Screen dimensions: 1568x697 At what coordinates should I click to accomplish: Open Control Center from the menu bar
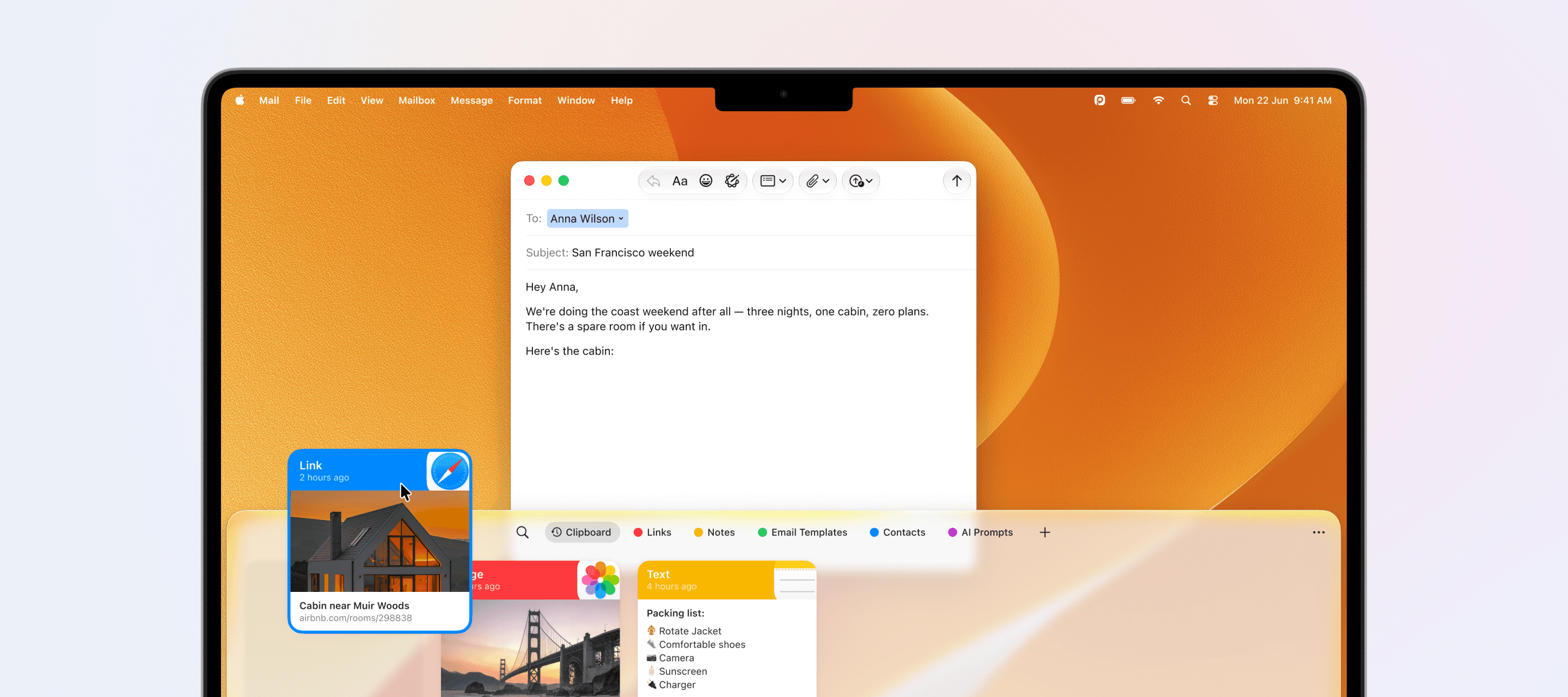click(1212, 100)
